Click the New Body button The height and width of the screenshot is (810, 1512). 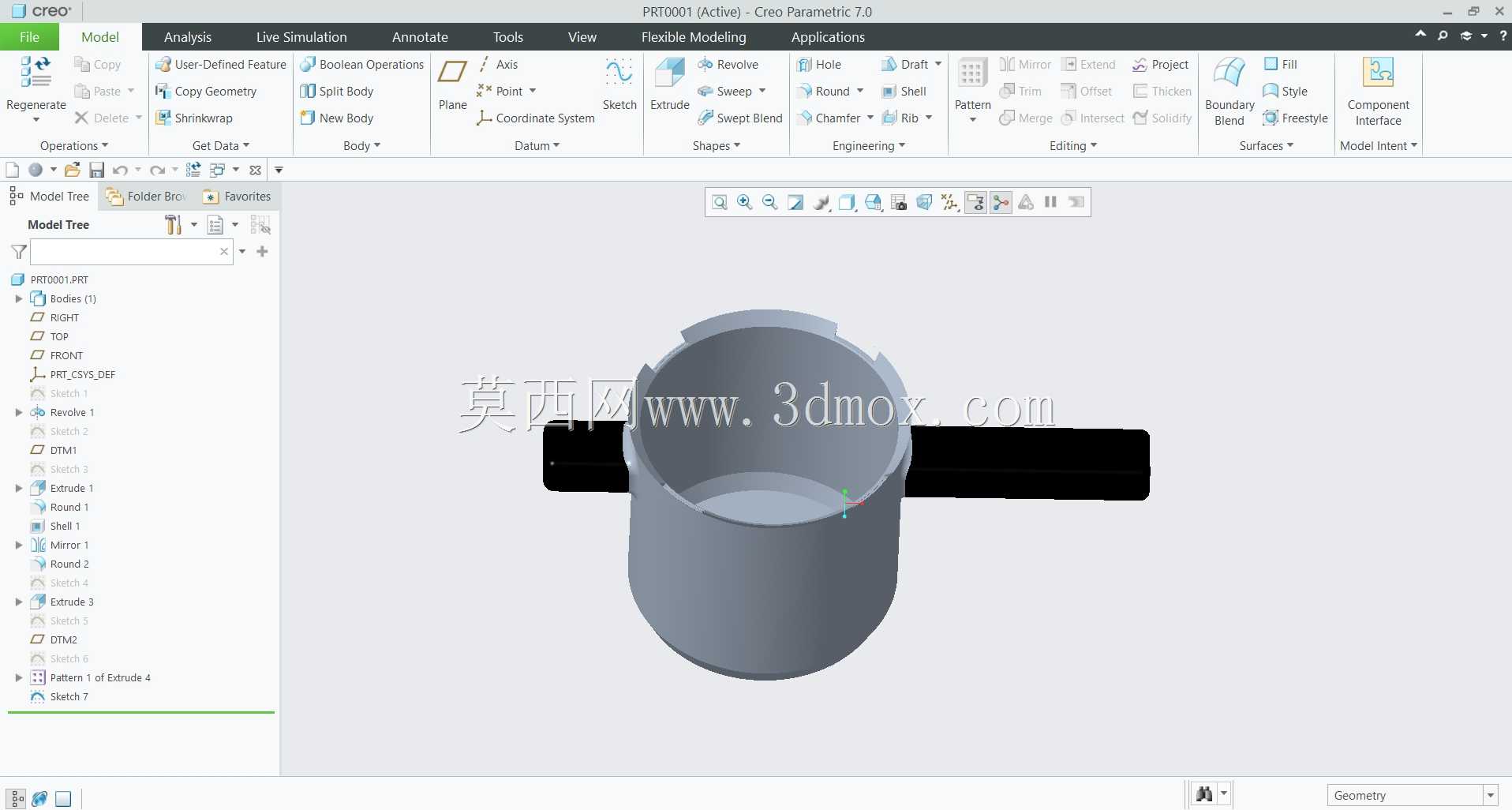[x=337, y=118]
